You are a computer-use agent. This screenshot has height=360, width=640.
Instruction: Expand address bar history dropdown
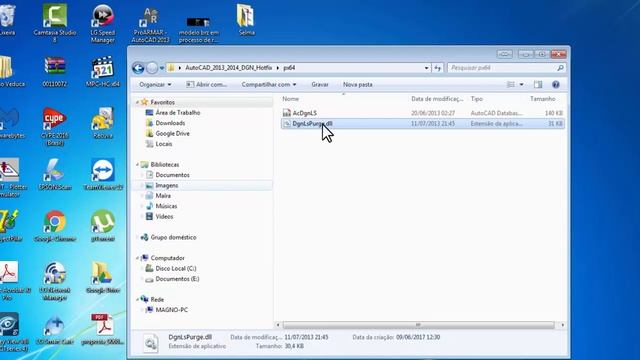tap(427, 68)
